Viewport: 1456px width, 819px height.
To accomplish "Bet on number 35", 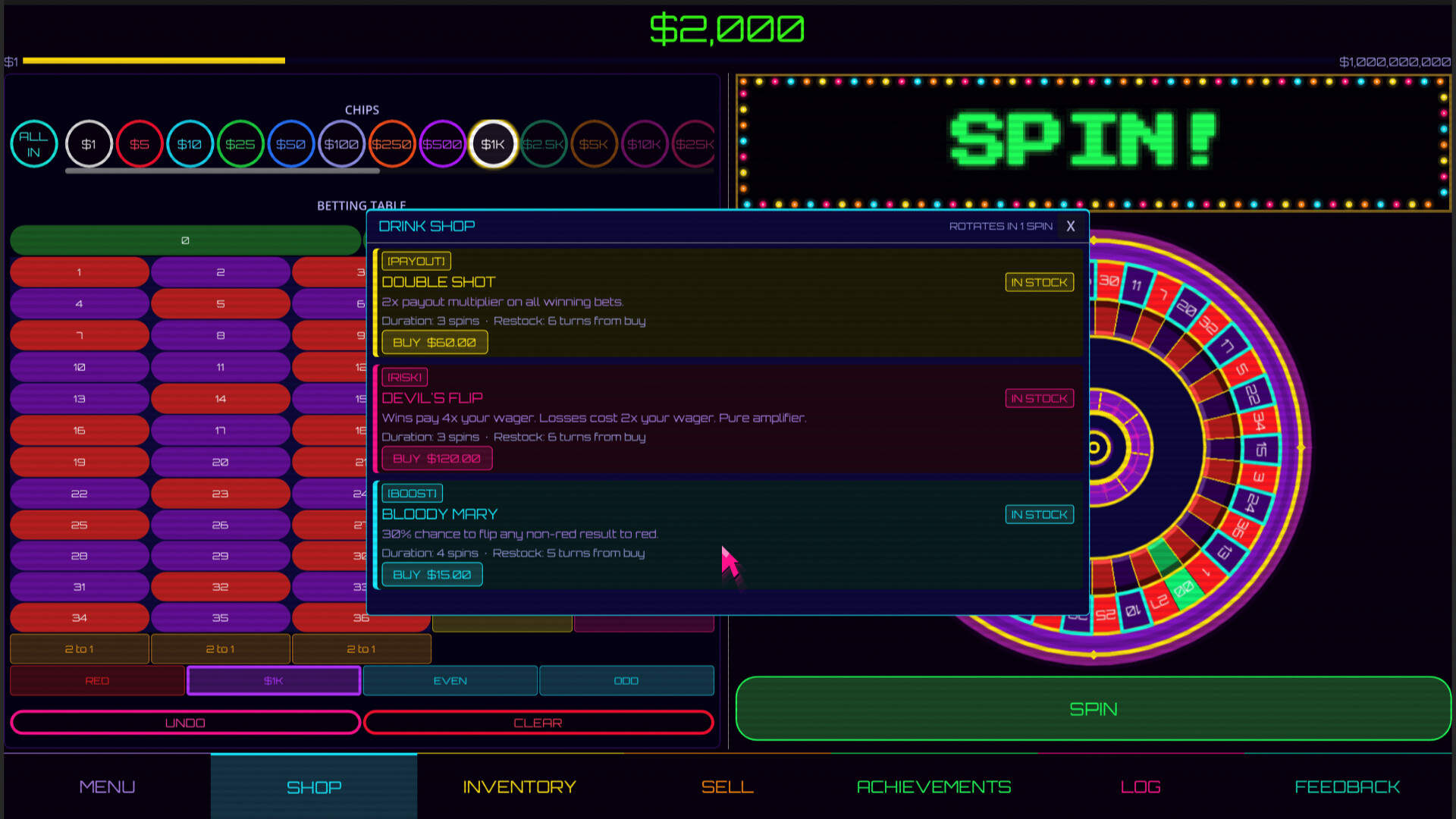I will [221, 618].
